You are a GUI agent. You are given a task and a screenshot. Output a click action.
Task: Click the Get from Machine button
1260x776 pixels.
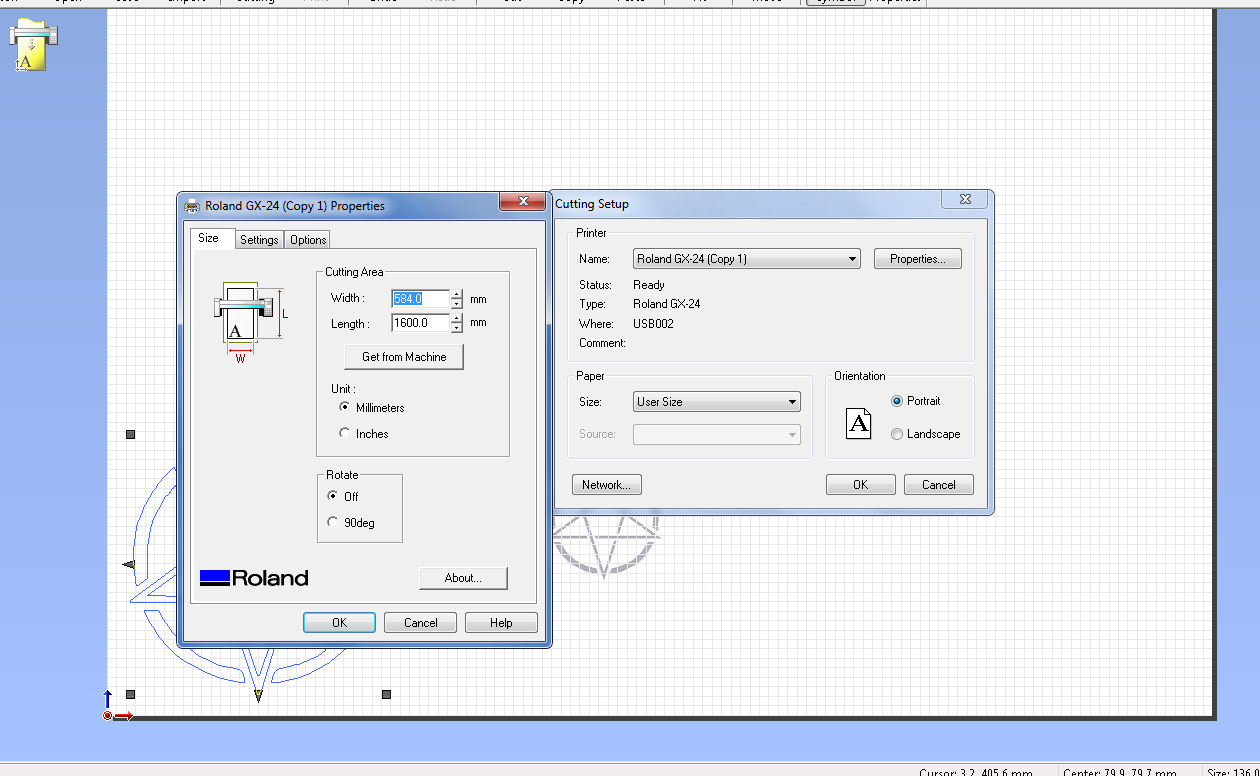click(404, 357)
